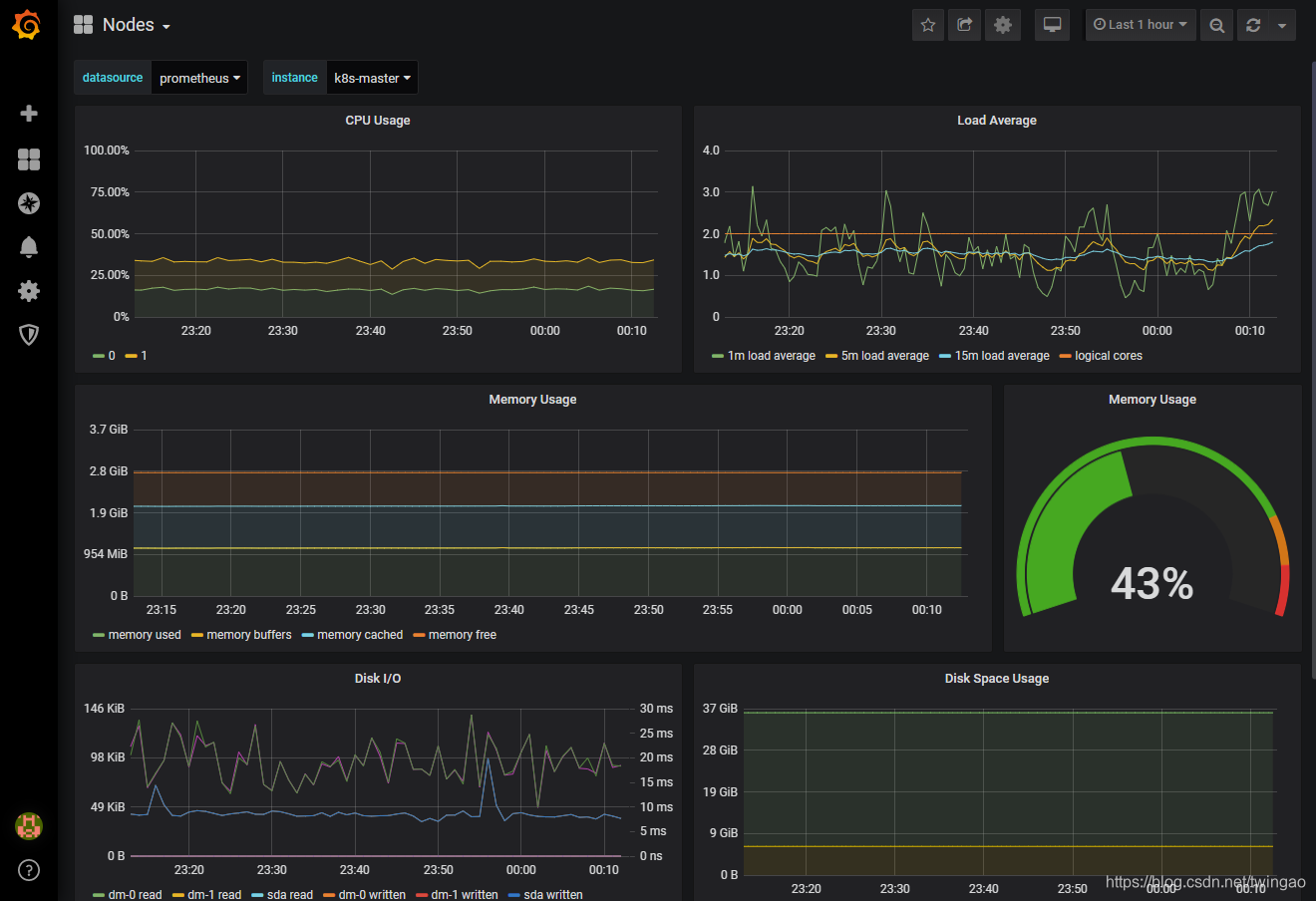
Task: Click the instance variable label
Action: pyautogui.click(x=295, y=78)
